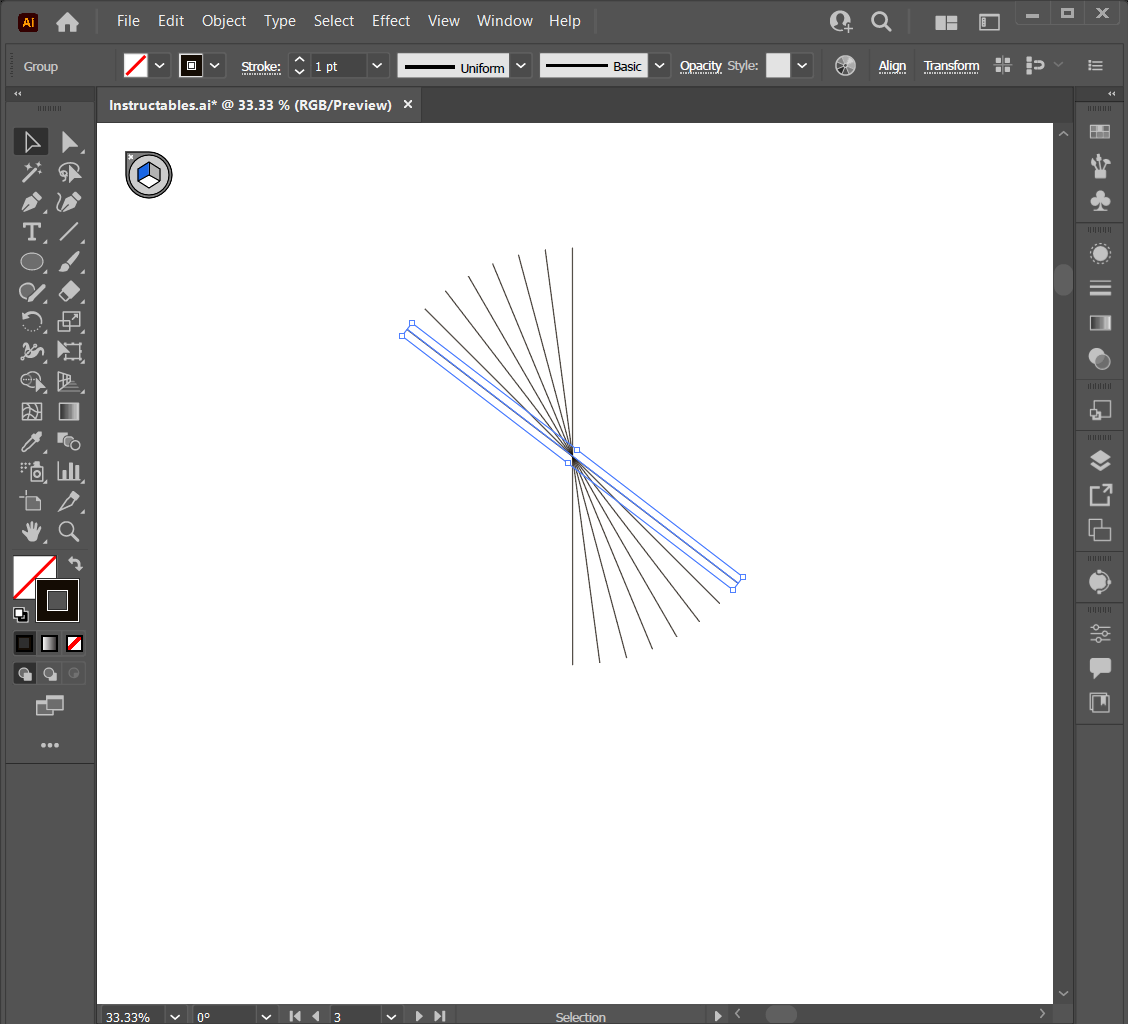The height and width of the screenshot is (1024, 1128).
Task: Open the zoom level dropdown
Action: (x=175, y=1016)
